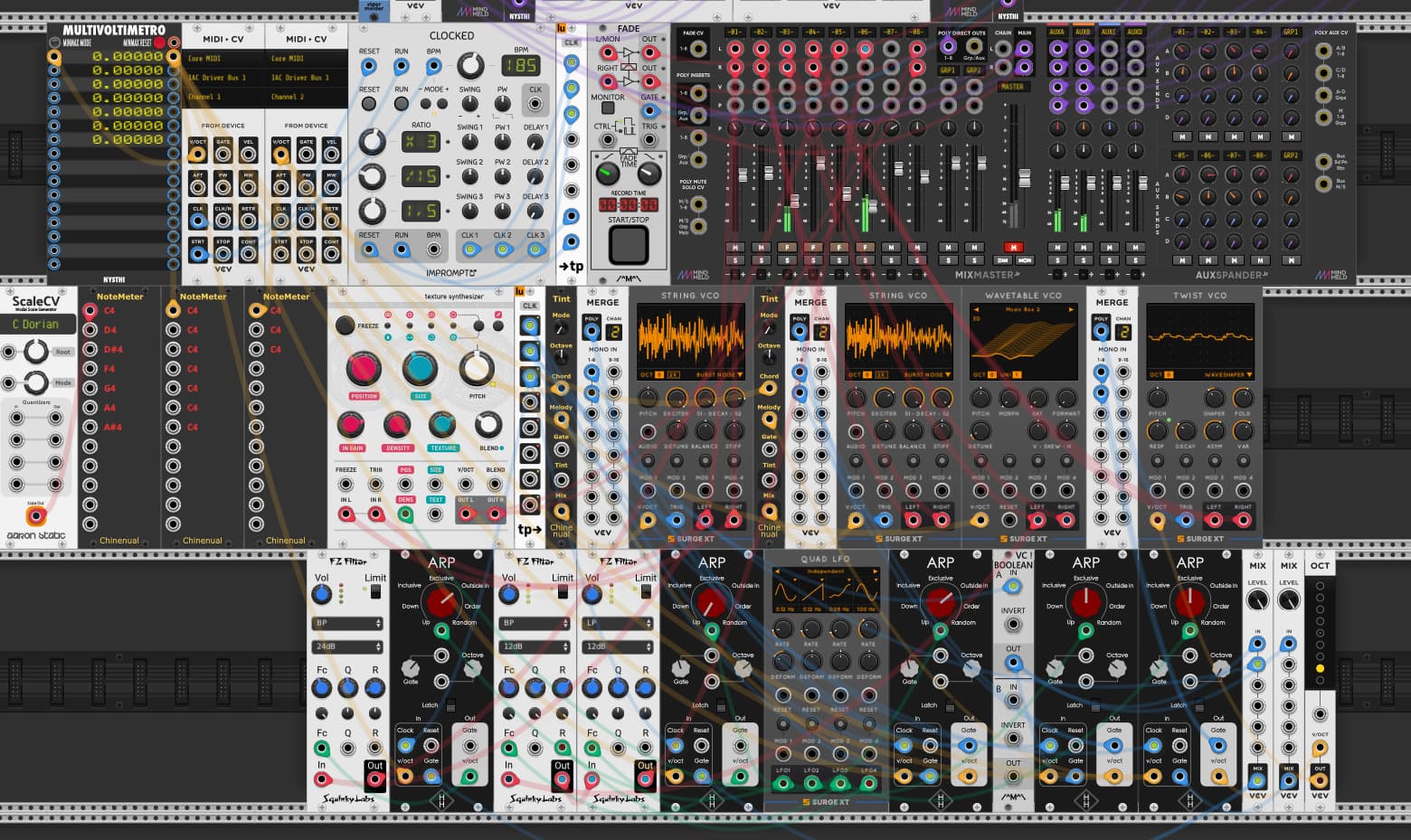The height and width of the screenshot is (840, 1411).
Task: Click the START/STOP button on Fade module
Action: tap(628, 245)
